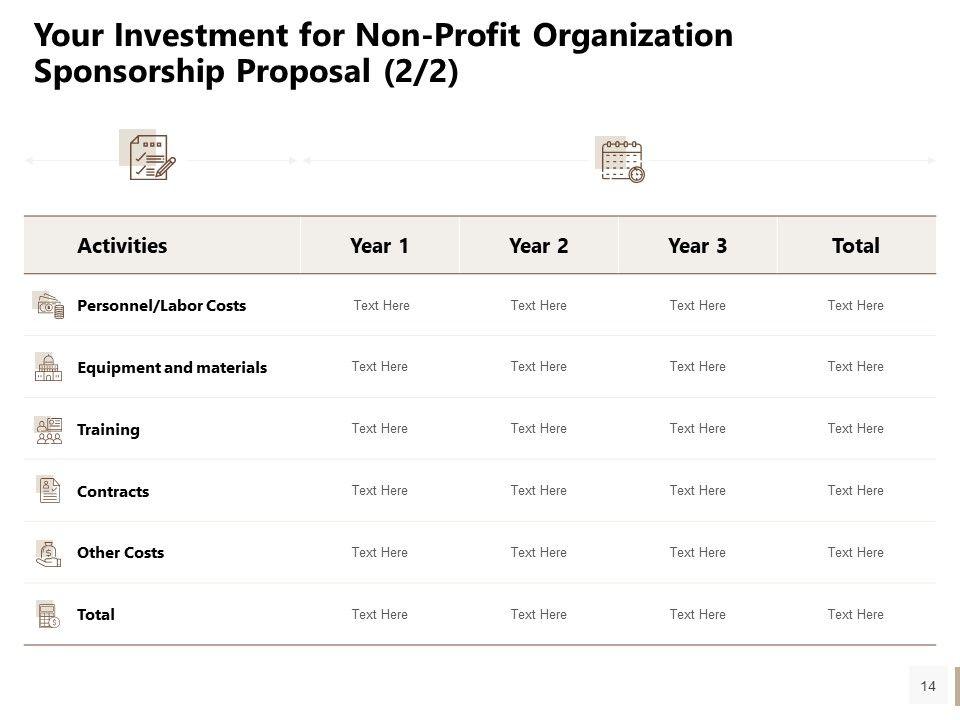The image size is (960, 720).
Task: Select the Personnel/Labor Costs money icon
Action: 49,305
